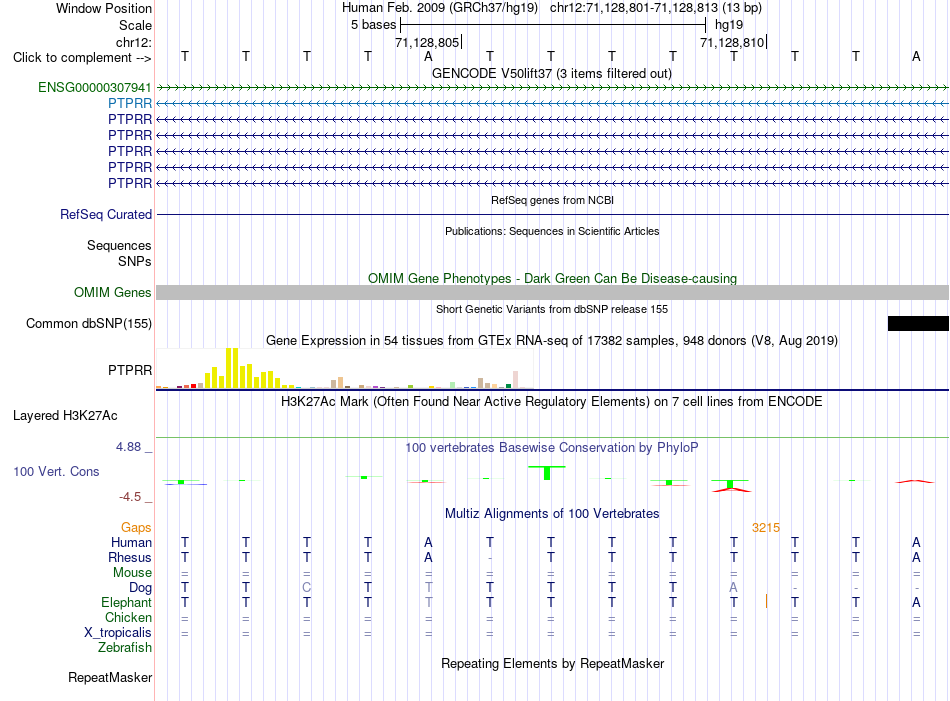Click the orange insertion tick in the Elephant row

[x=766, y=601]
